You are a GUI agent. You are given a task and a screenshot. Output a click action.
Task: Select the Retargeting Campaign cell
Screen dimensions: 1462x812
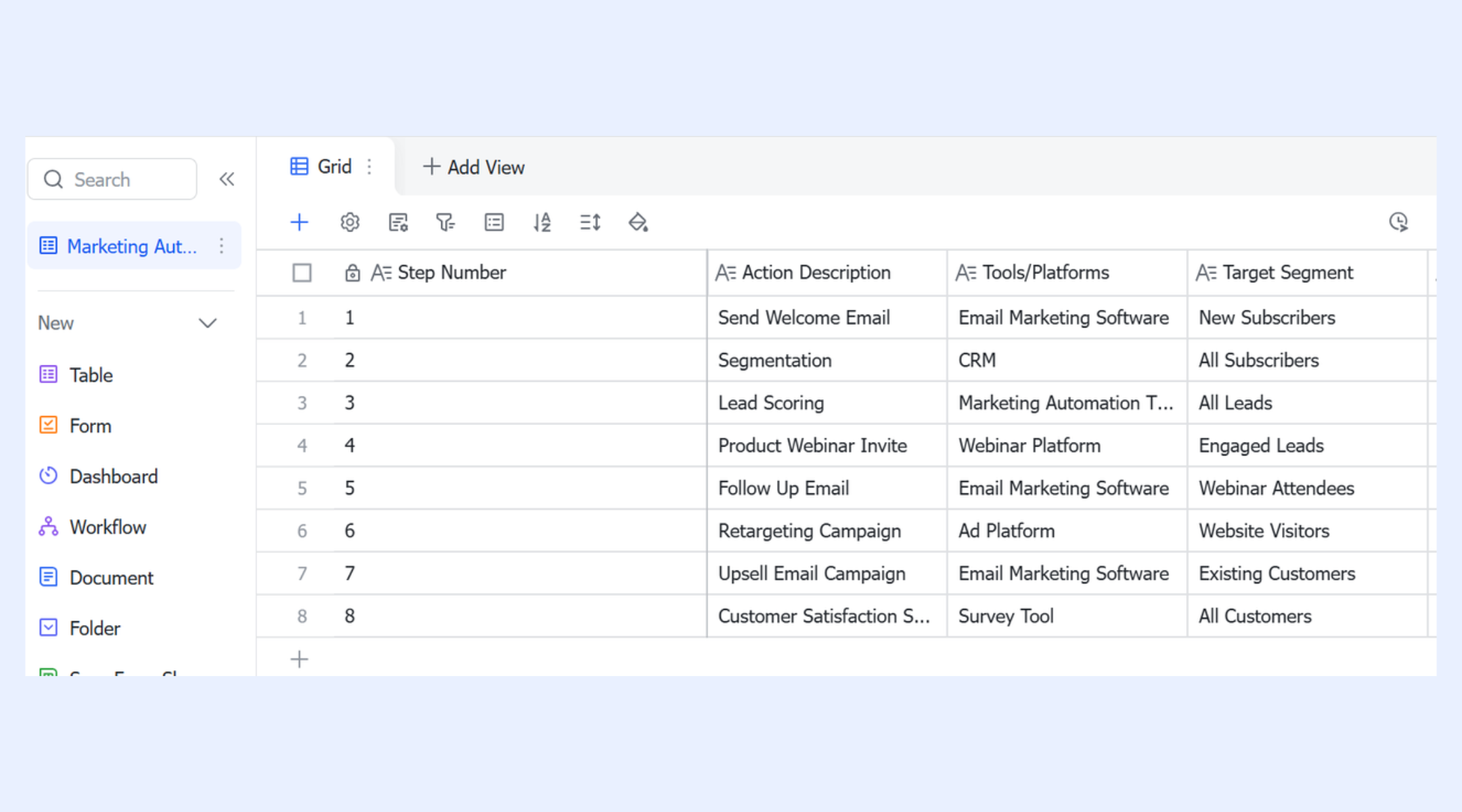[x=827, y=531]
